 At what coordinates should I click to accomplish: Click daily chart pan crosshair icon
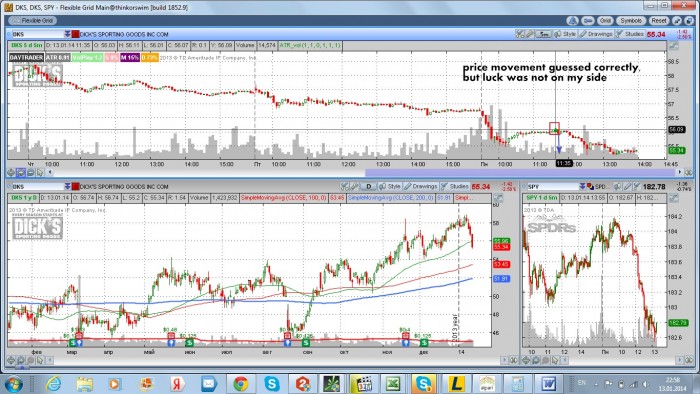coord(11,360)
